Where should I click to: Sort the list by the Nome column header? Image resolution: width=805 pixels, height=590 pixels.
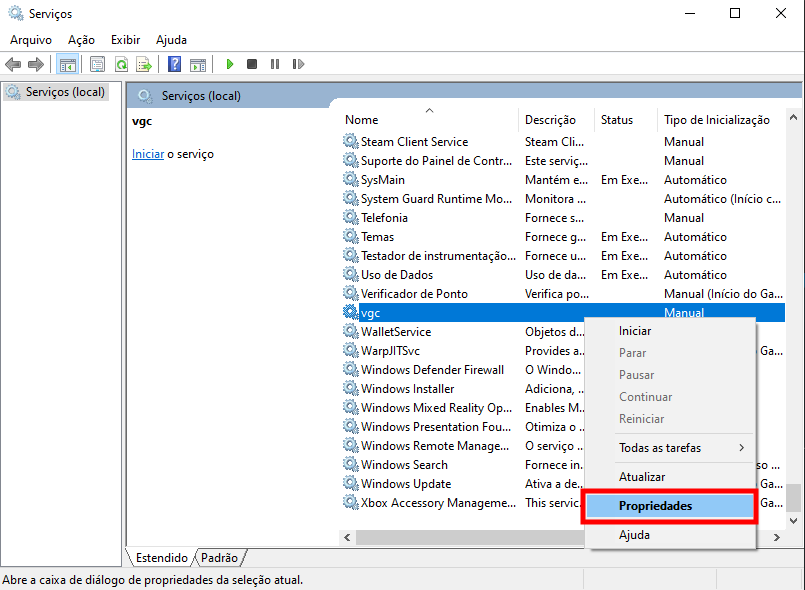pyautogui.click(x=362, y=120)
